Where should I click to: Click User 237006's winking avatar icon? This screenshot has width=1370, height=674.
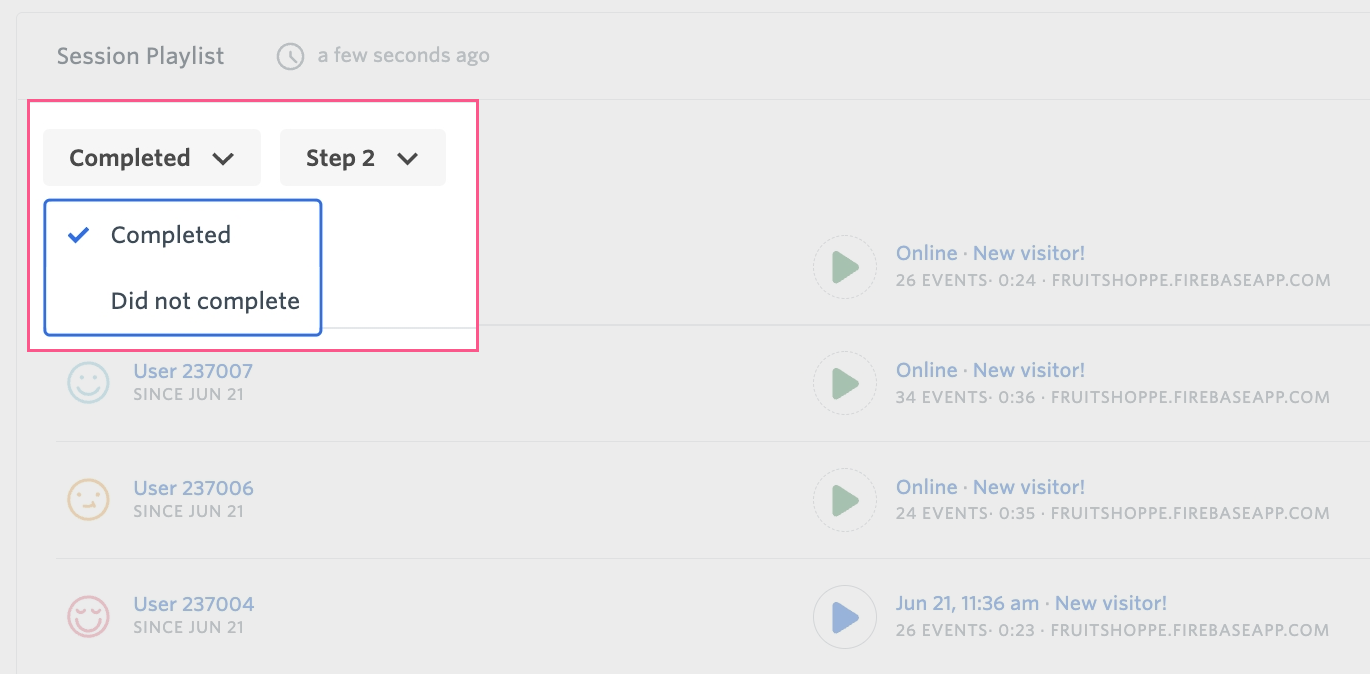[x=88, y=500]
